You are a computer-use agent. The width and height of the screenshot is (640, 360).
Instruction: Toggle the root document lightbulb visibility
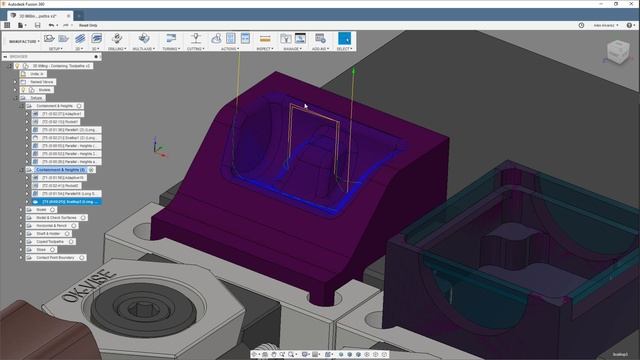point(18,66)
